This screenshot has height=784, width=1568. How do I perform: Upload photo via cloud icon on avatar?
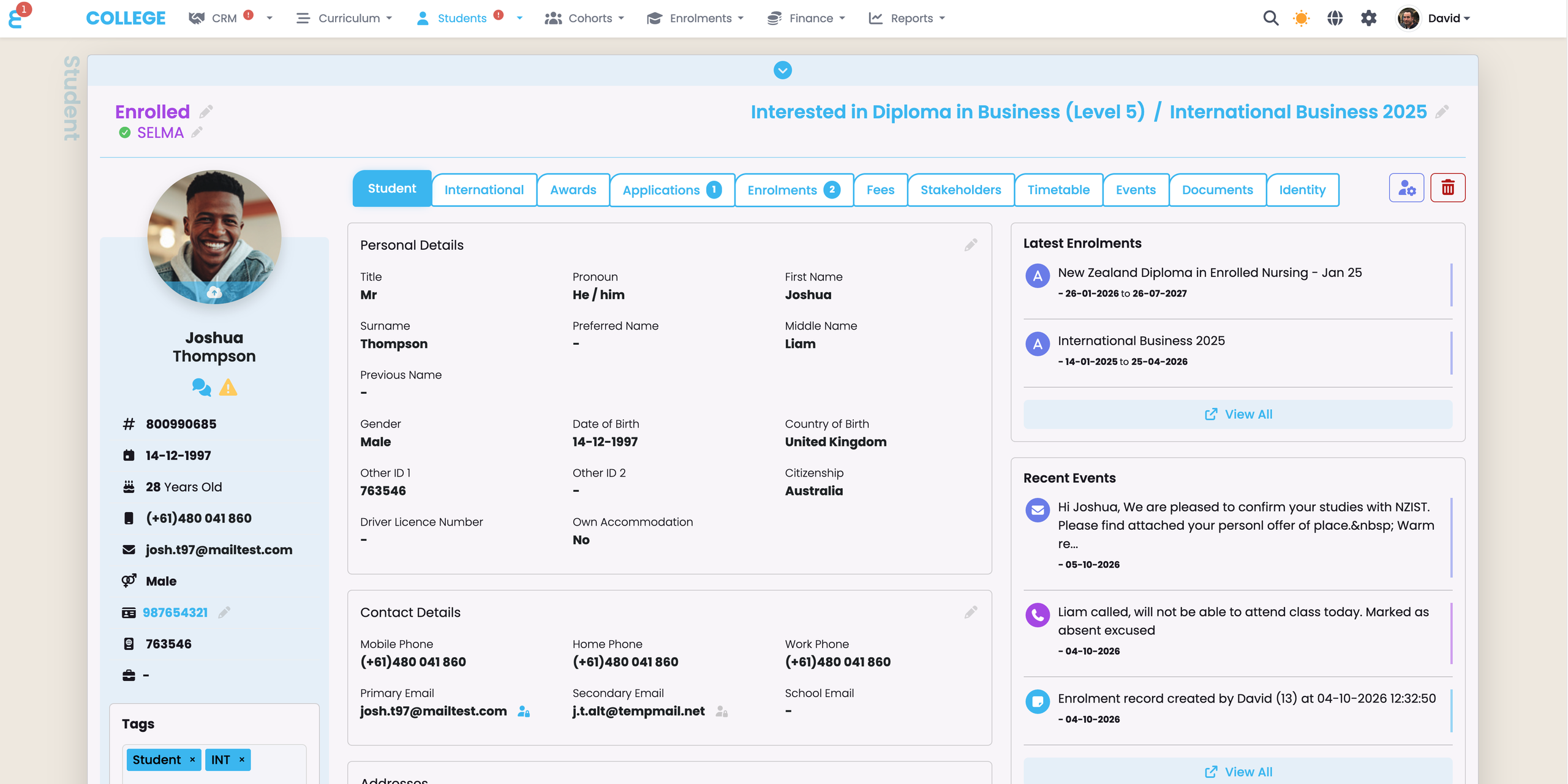(214, 292)
